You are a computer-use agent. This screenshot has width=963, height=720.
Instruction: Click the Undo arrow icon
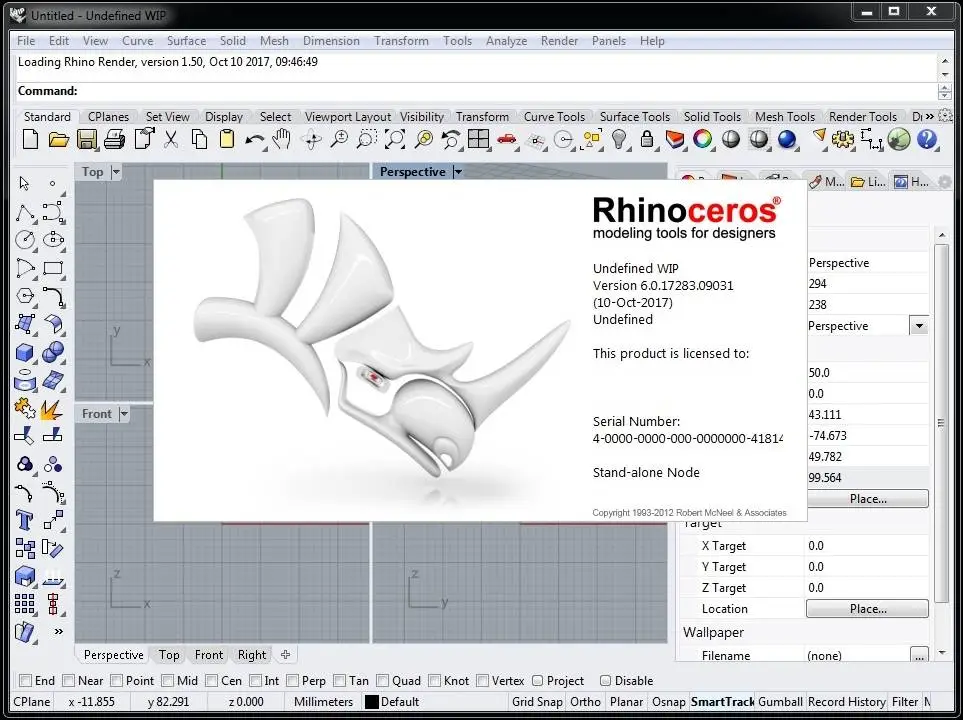pos(254,140)
